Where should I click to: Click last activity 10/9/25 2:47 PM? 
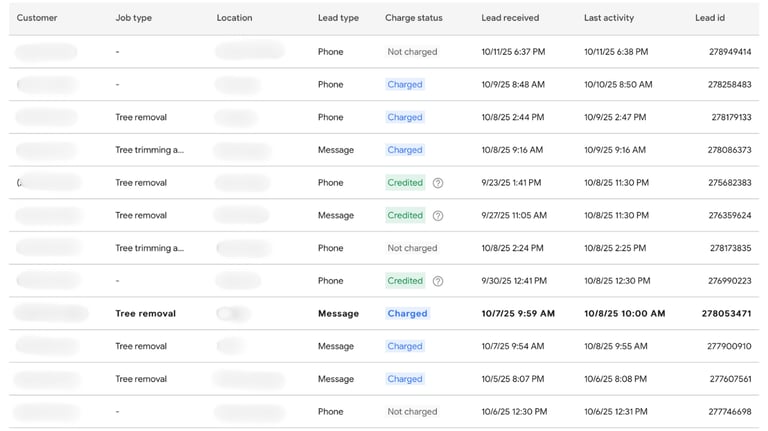(615, 118)
